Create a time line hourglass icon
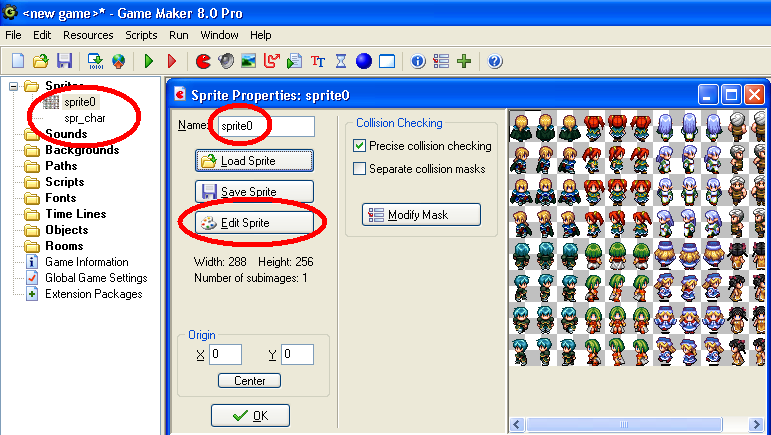The height and width of the screenshot is (435, 771). point(341,61)
